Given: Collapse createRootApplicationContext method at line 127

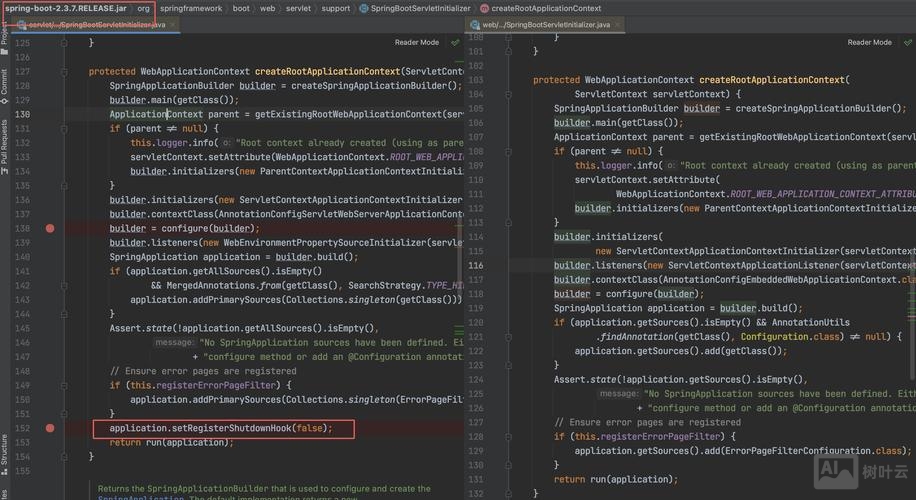Looking at the screenshot, I should 64,72.
